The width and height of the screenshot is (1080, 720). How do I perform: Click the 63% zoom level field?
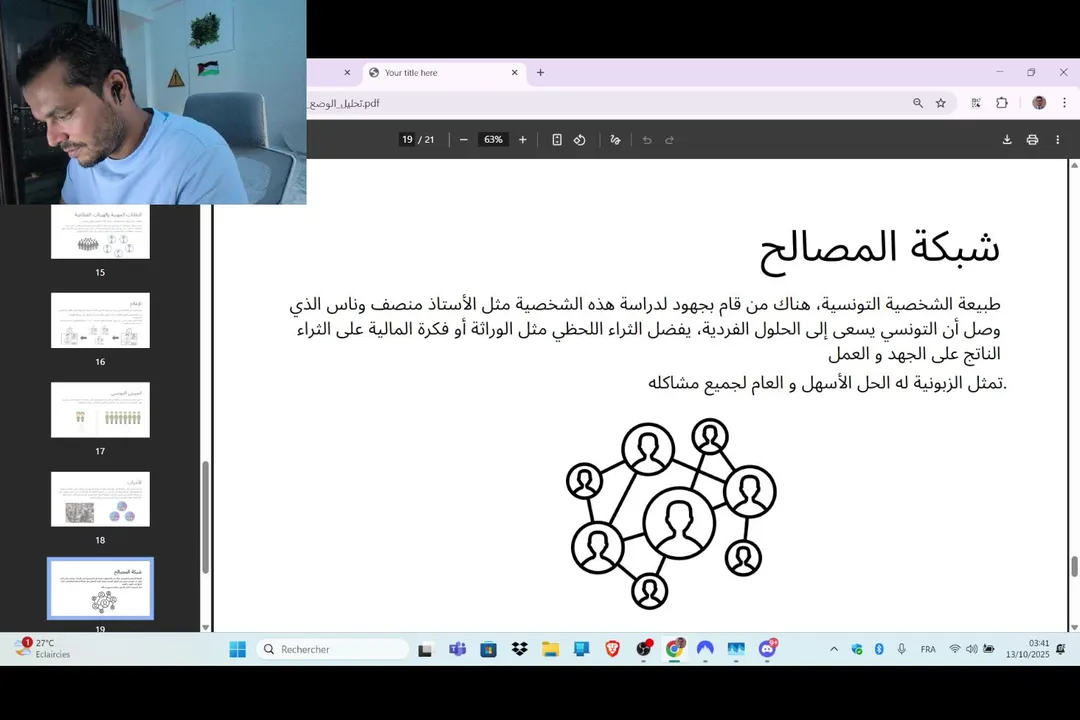[x=493, y=140]
